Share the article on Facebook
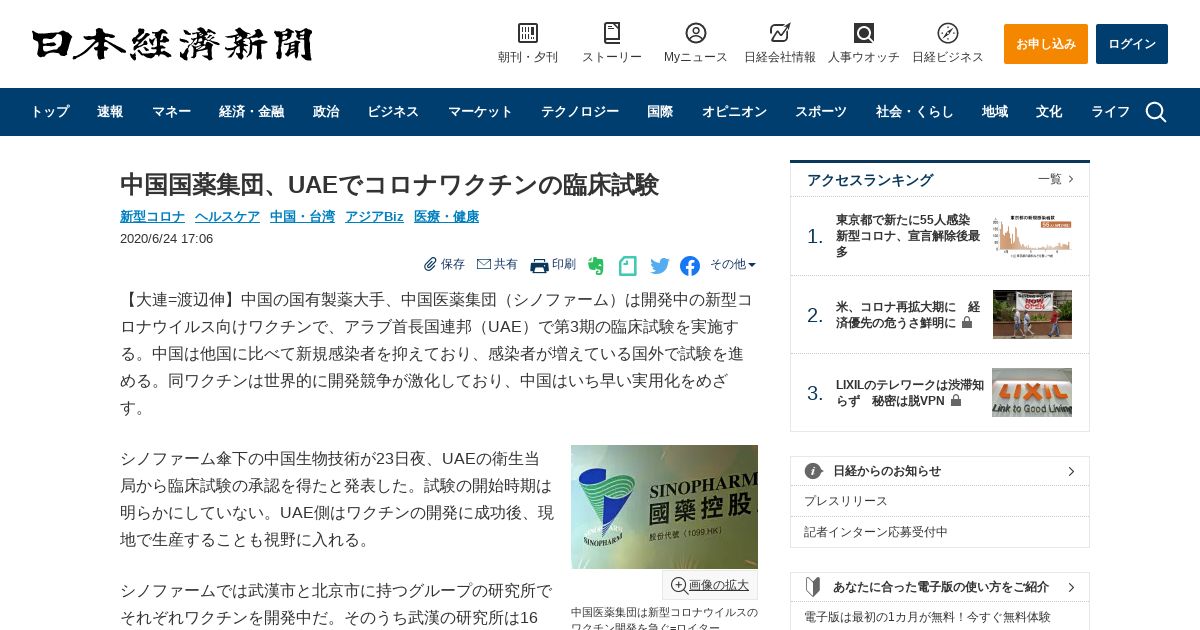Viewport: 1200px width, 630px height. pos(690,266)
